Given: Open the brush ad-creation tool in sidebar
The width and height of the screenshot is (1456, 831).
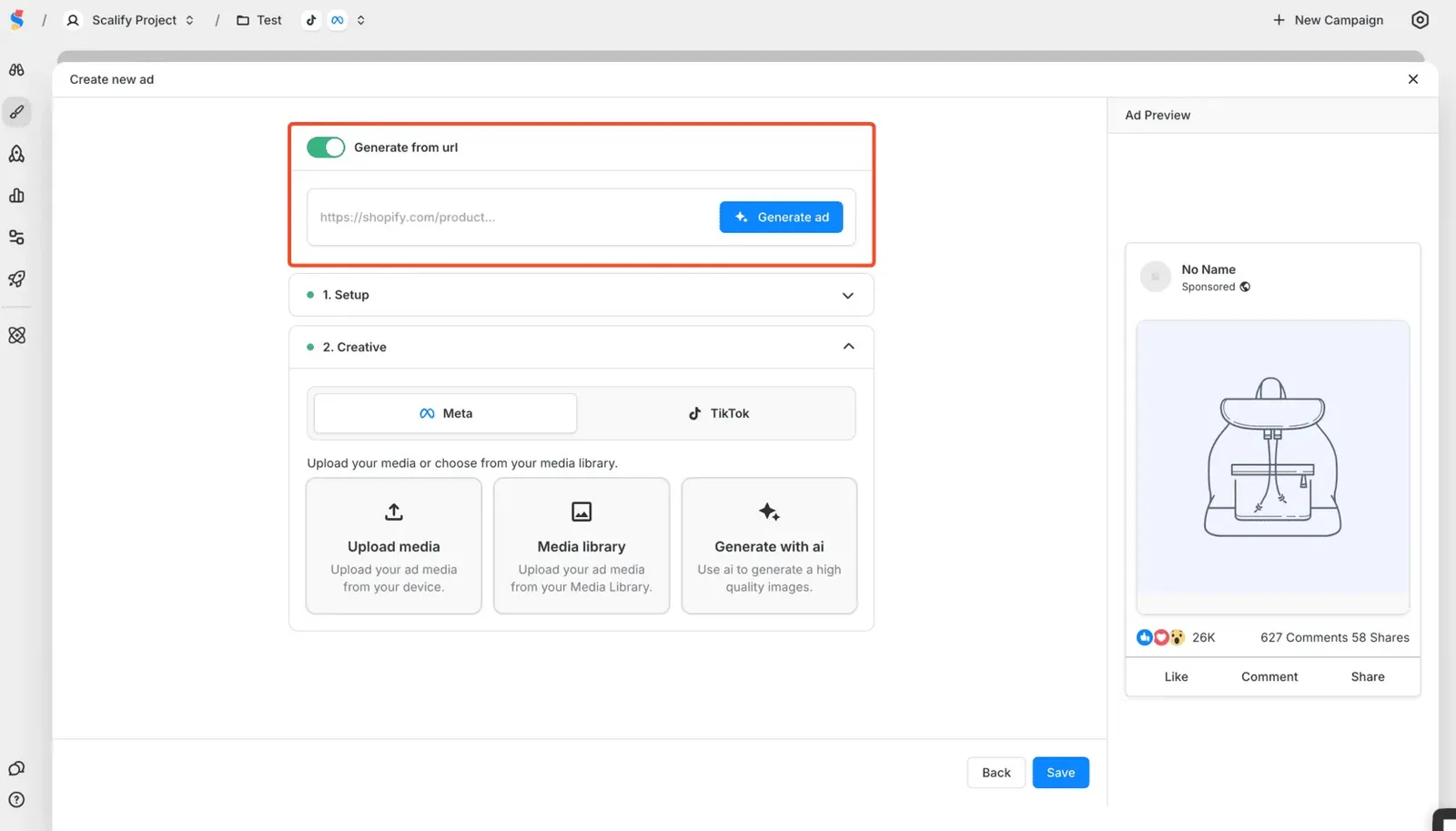Looking at the screenshot, I should [16, 111].
